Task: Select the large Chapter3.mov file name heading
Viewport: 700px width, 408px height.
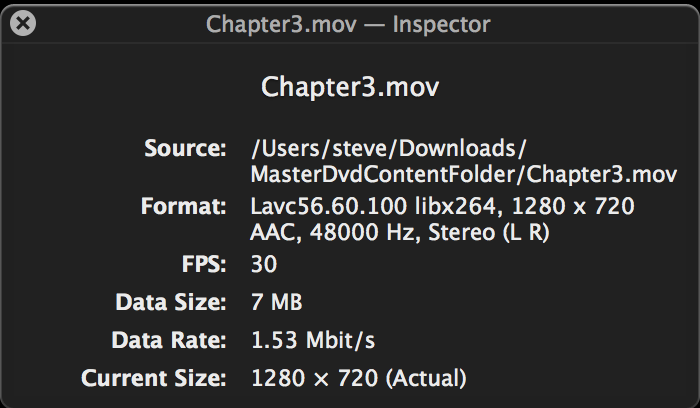Action: 350,87
